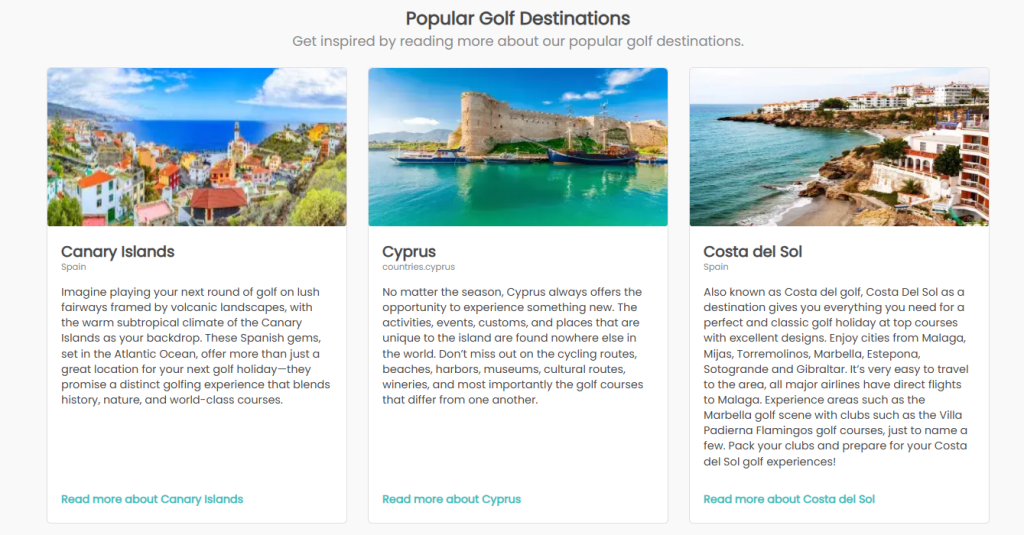Open the Costa del Sol coastline photo

pos(839,147)
